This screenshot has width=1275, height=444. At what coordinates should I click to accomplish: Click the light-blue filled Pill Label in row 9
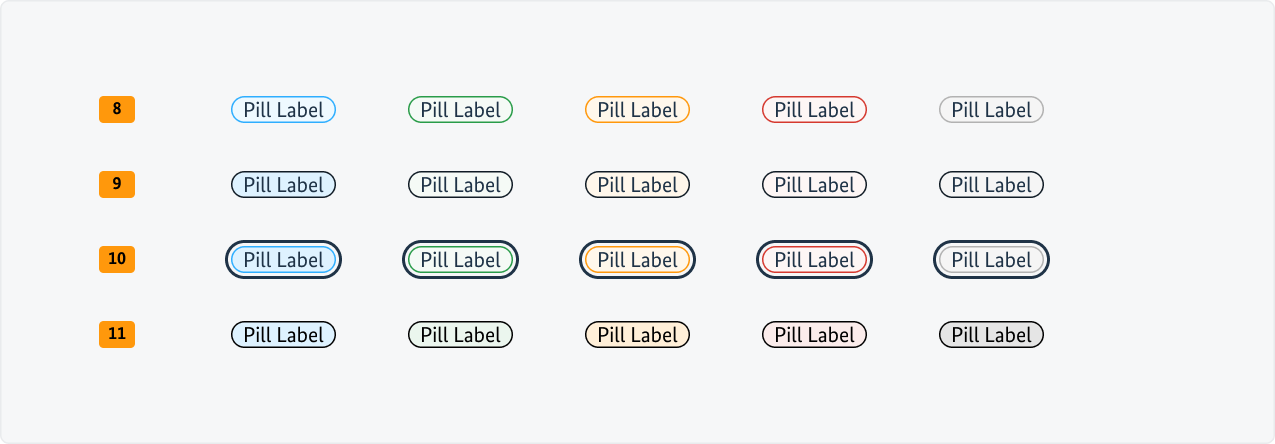[283, 185]
